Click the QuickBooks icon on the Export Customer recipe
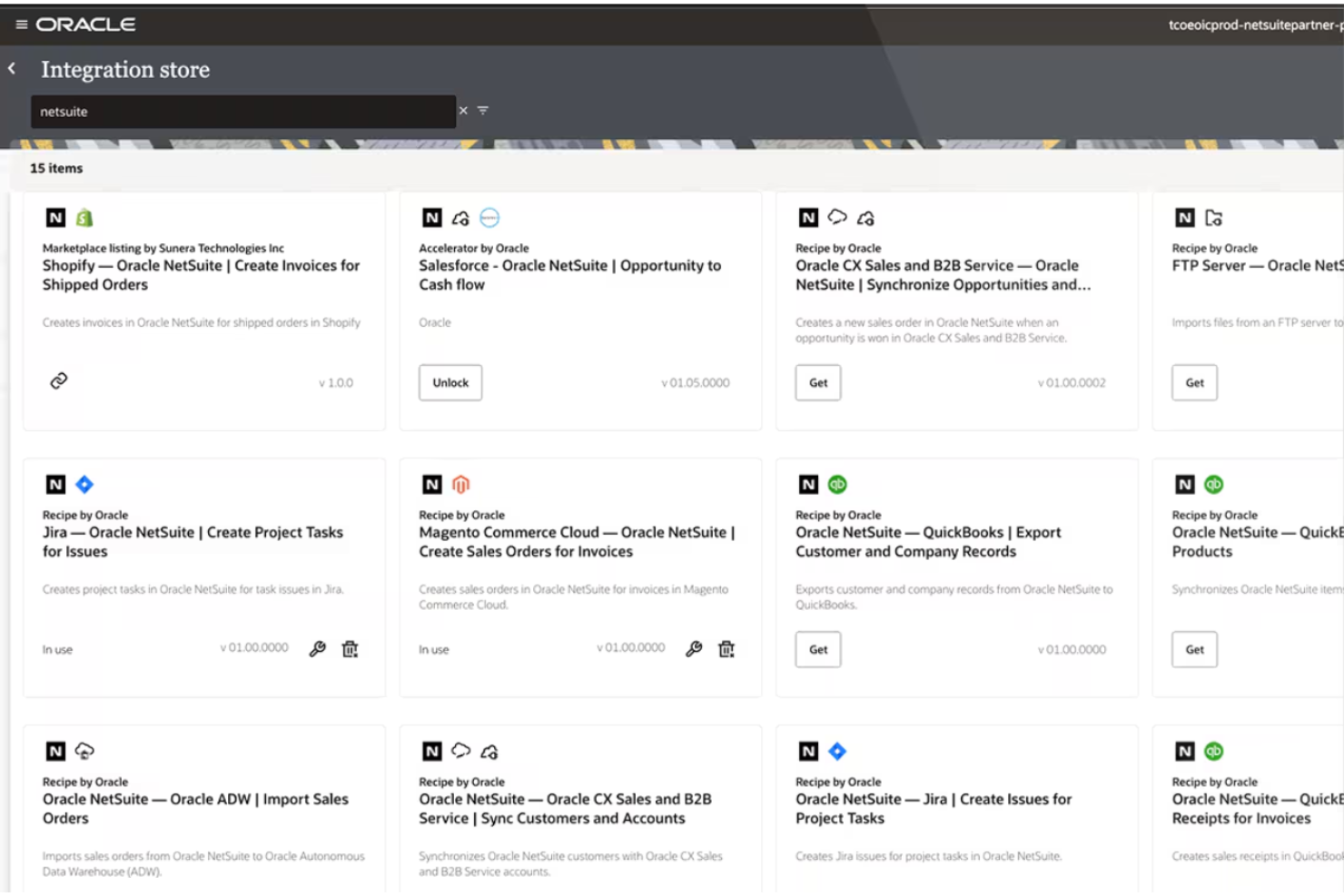This screenshot has width=1344, height=896. coord(836,484)
